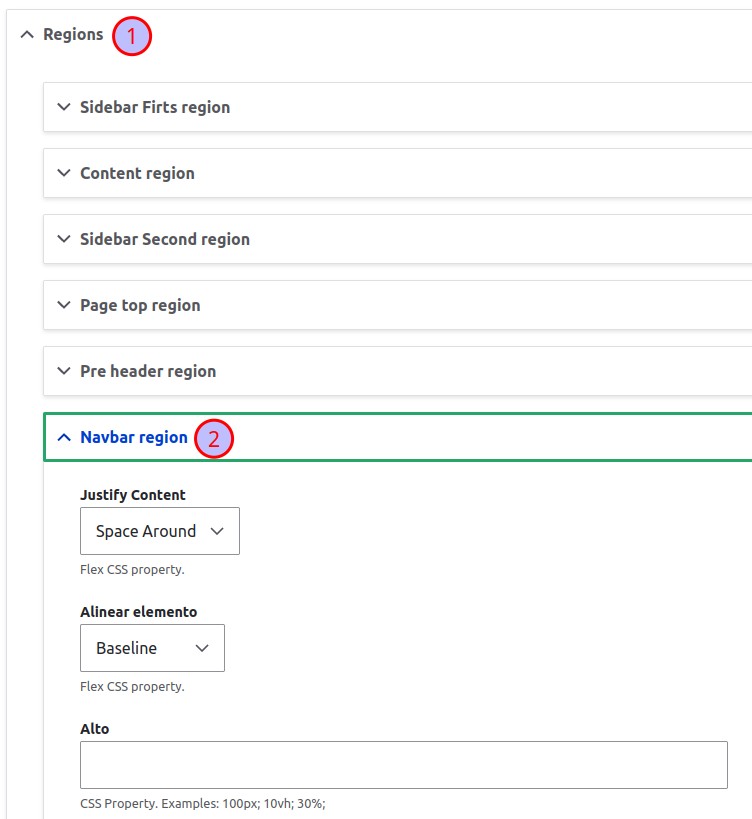Expand the Content region label
The width and height of the screenshot is (752, 819).
tap(137, 173)
